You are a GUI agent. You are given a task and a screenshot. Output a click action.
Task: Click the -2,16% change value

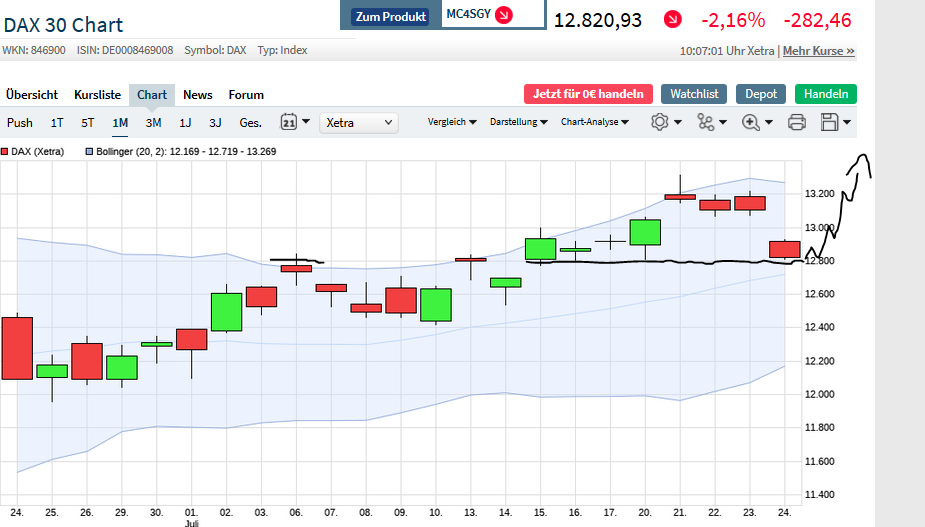[x=733, y=20]
